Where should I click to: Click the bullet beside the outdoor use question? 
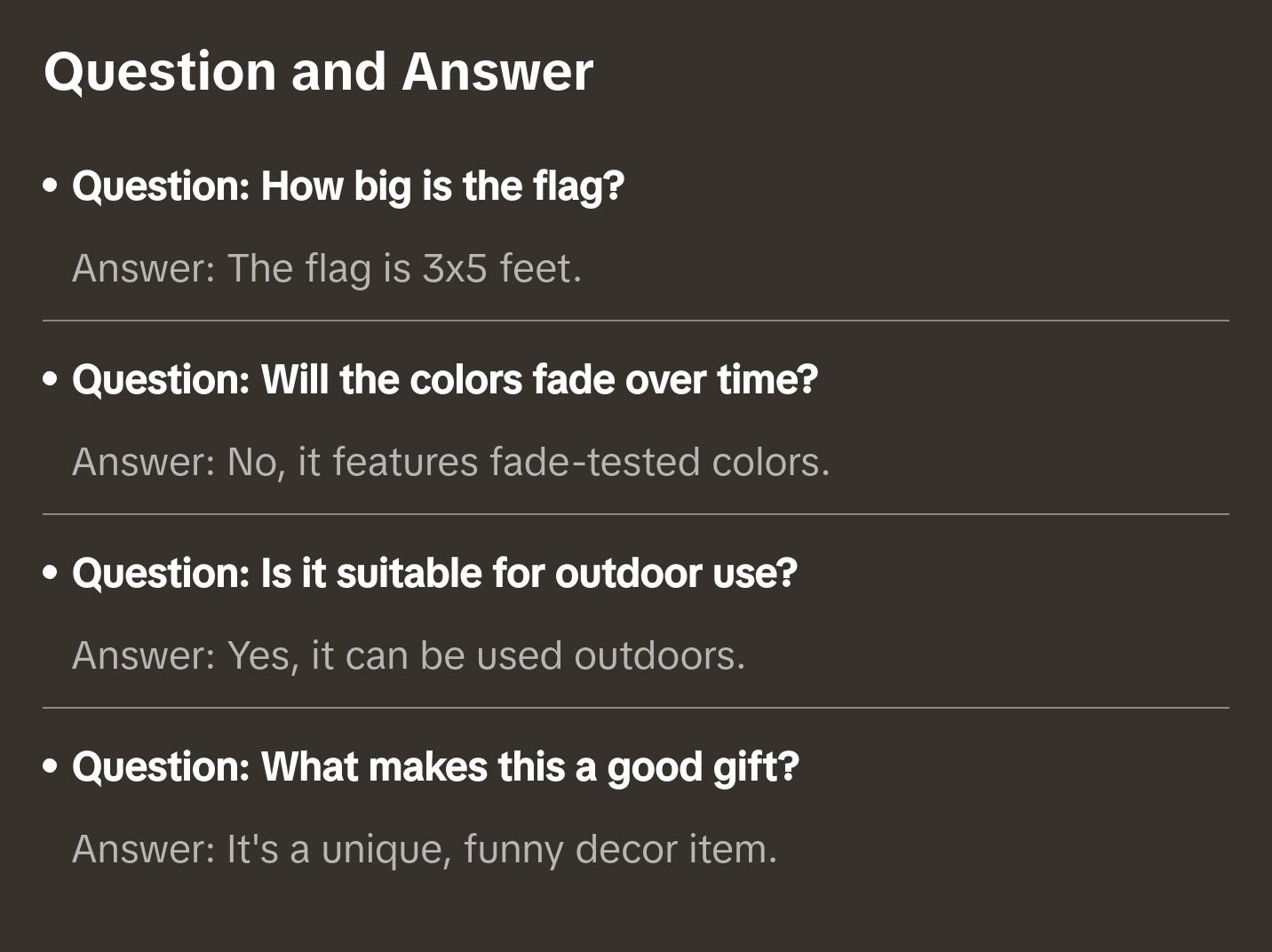pos(51,574)
